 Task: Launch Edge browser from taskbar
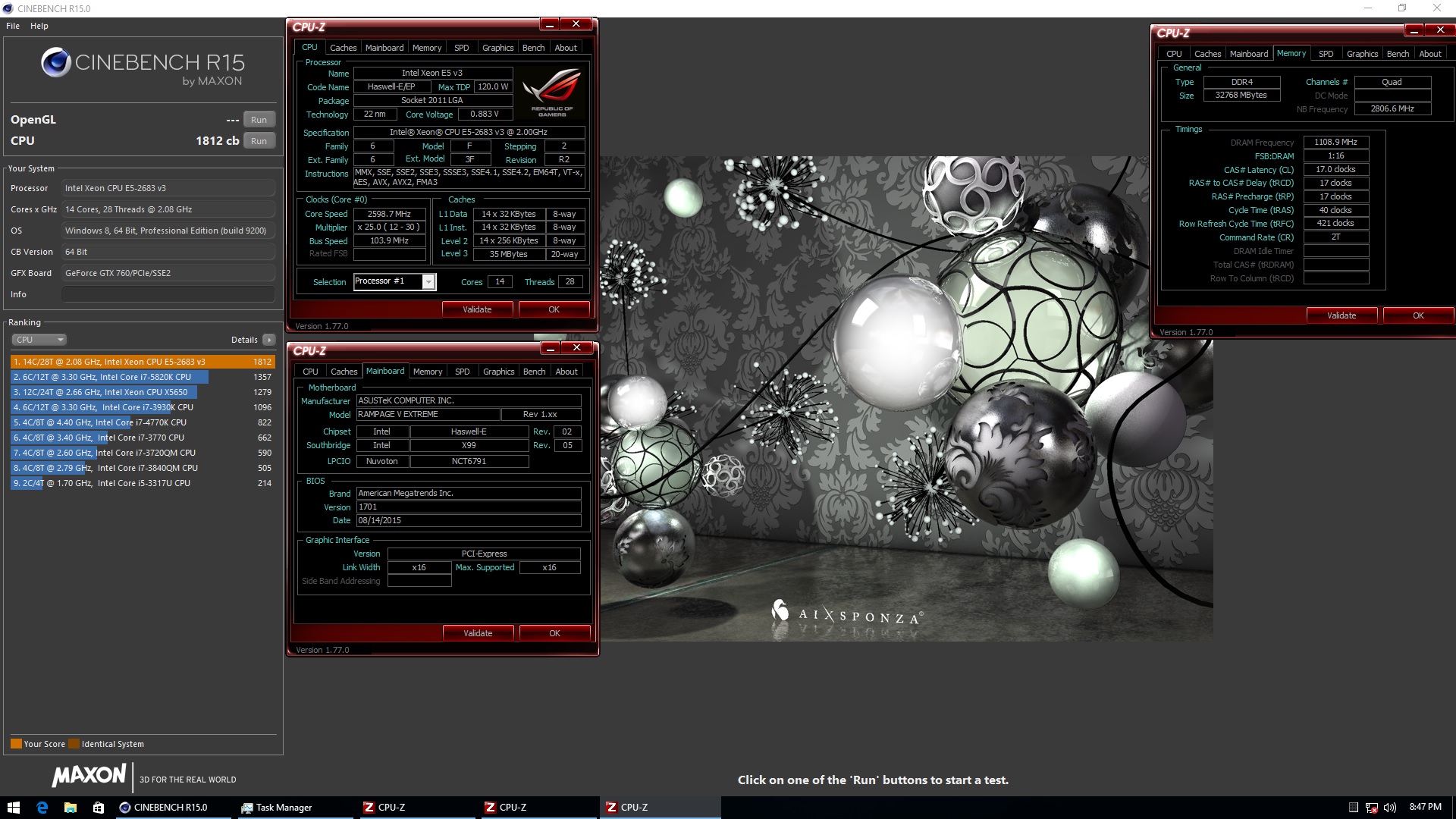[x=42, y=808]
